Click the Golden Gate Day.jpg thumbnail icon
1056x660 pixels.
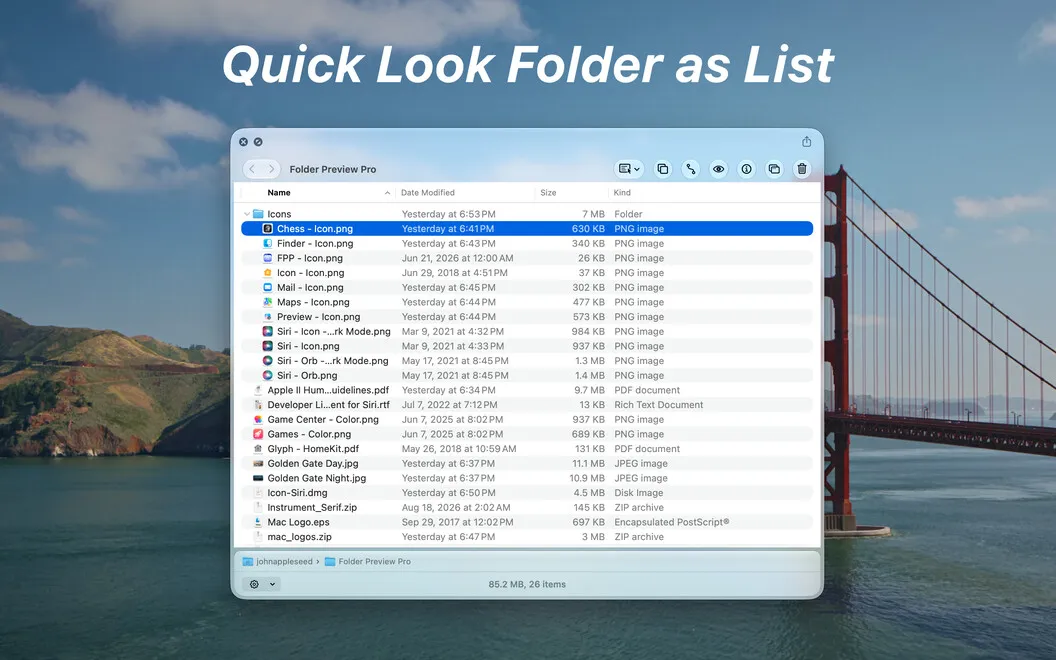tap(258, 463)
